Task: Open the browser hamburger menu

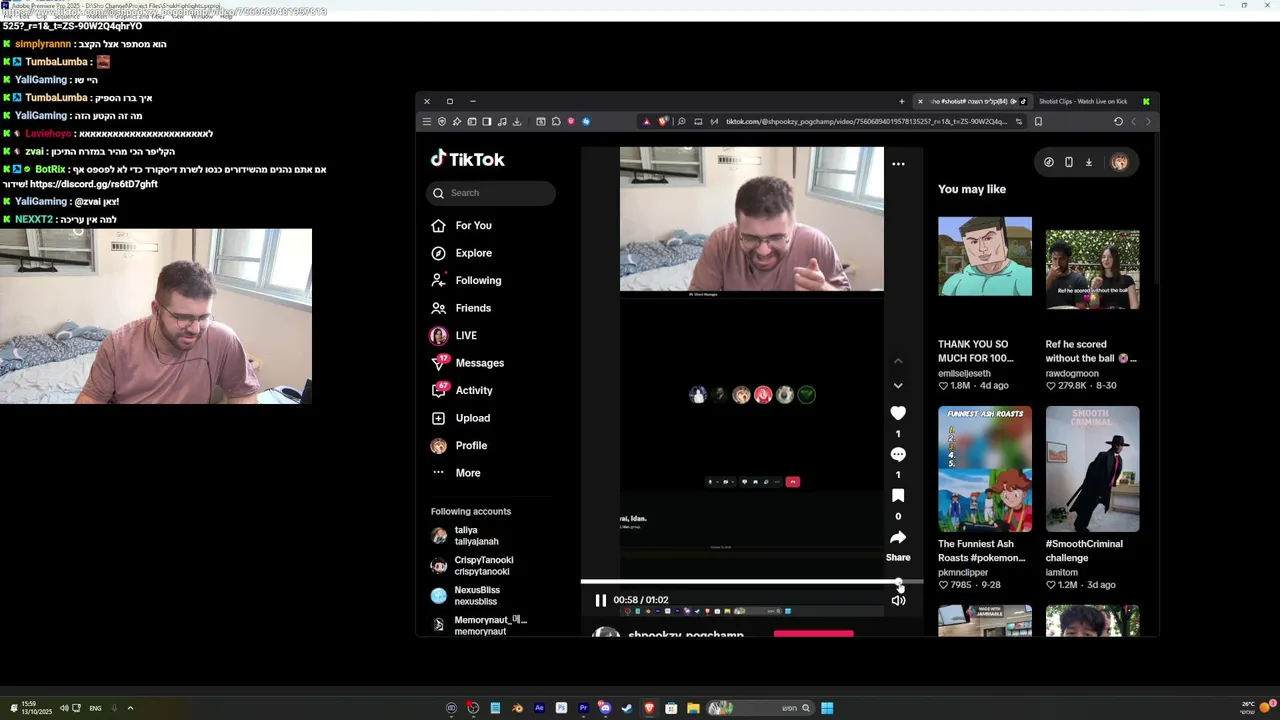Action: pyautogui.click(x=426, y=122)
